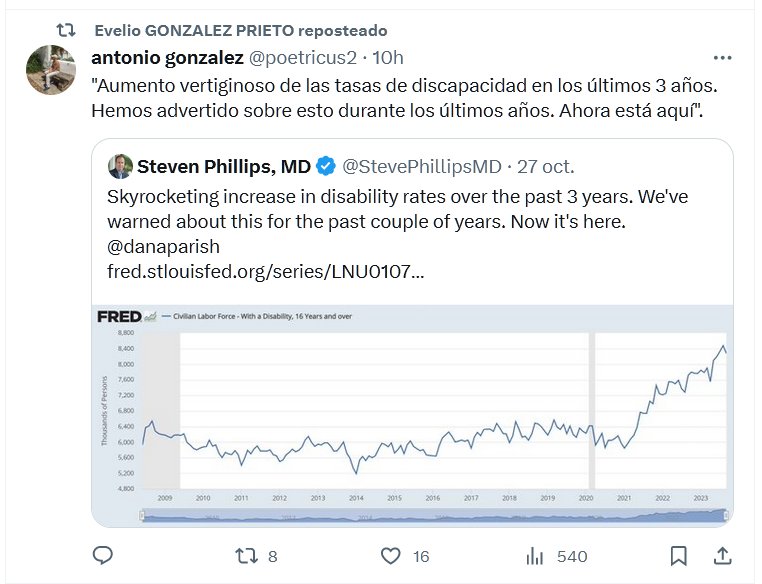Click the @danaparish mention

163,246
